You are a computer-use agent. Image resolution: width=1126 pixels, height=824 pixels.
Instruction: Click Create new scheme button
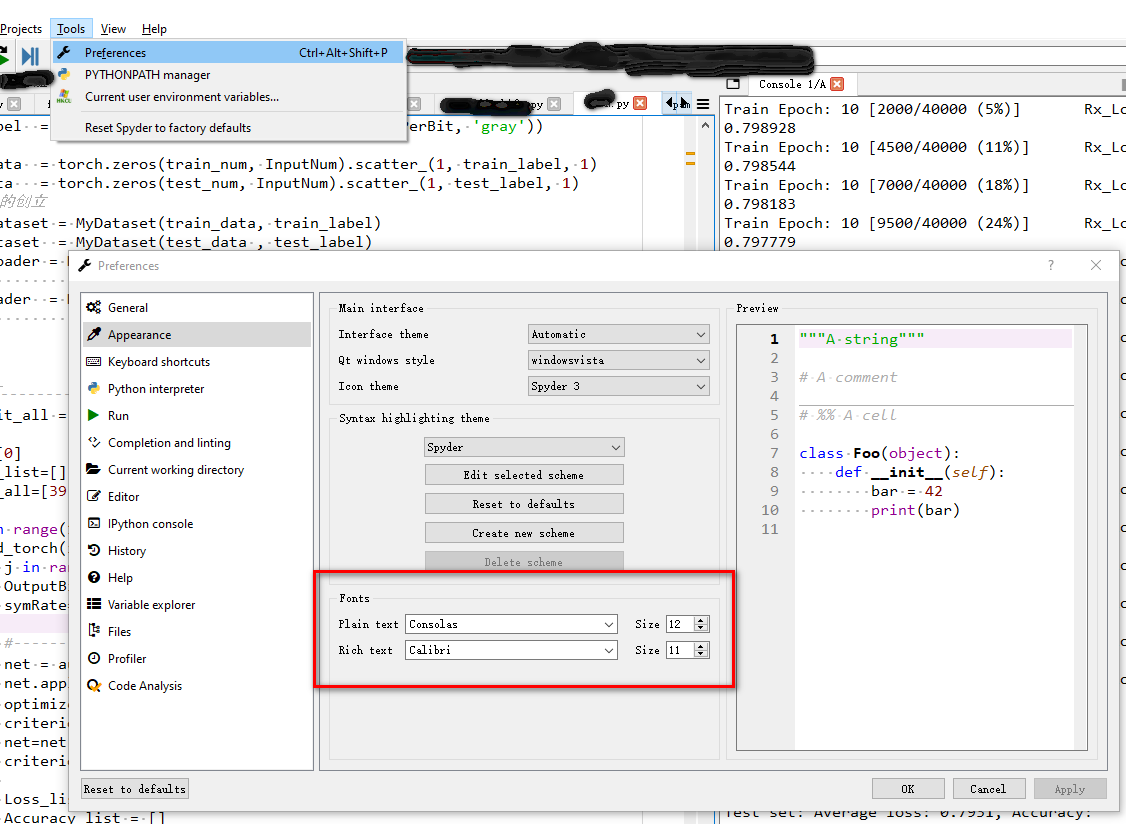524,533
